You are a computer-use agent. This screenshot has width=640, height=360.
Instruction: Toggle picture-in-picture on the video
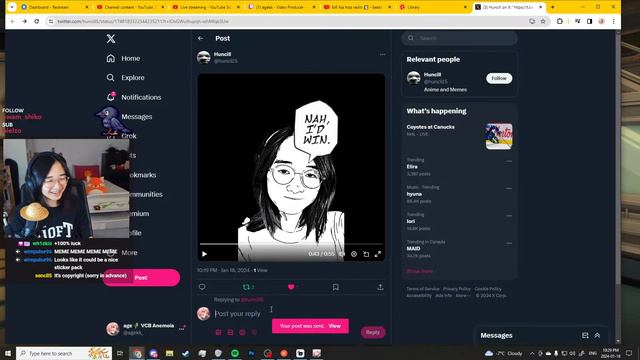click(x=366, y=254)
